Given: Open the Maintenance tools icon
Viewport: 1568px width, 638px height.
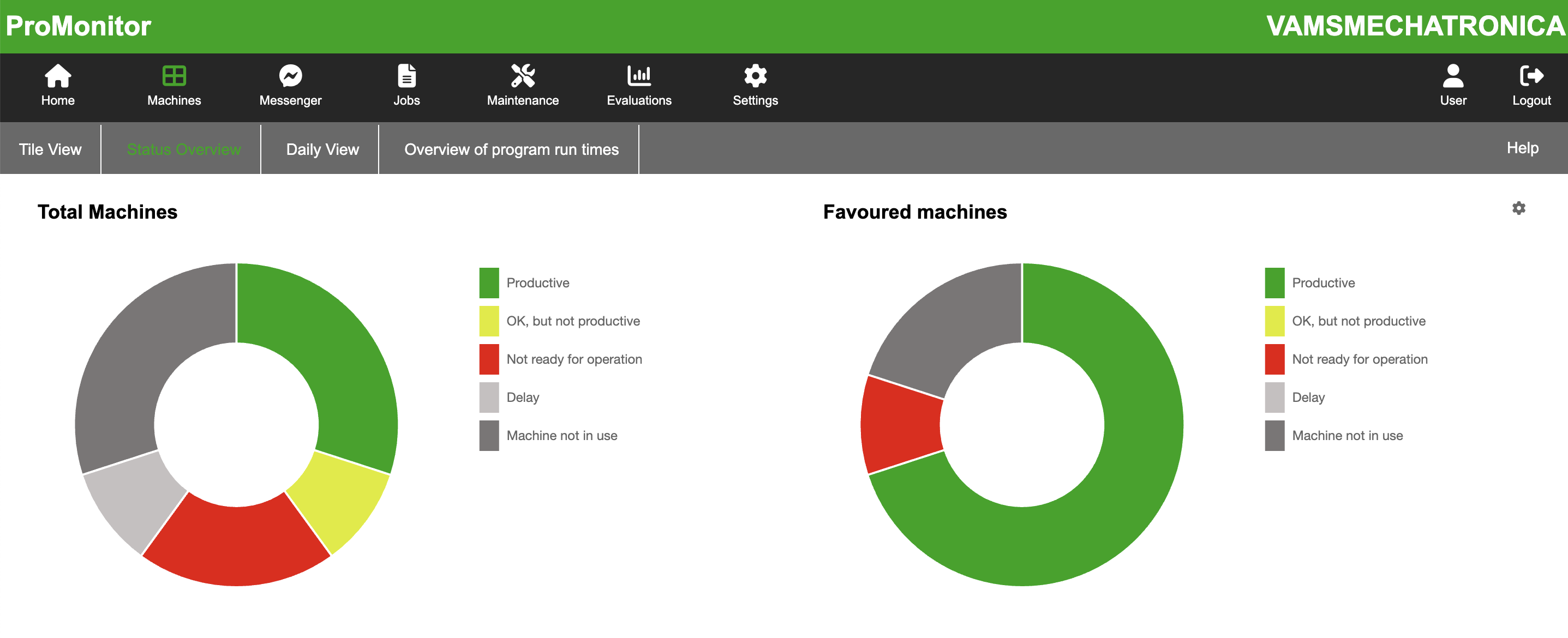Looking at the screenshot, I should click(x=523, y=76).
